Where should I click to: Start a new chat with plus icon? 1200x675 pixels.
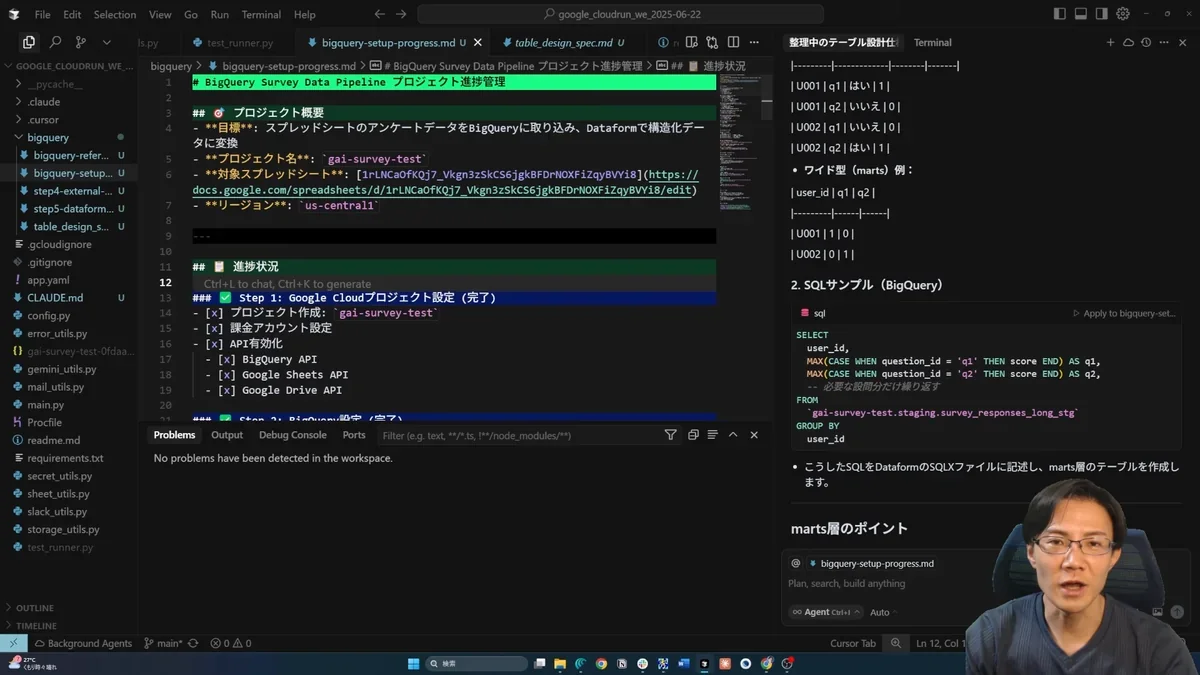1110,43
